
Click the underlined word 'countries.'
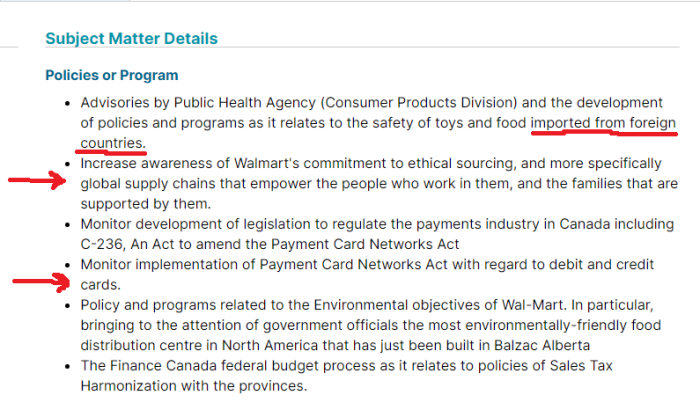113,143
